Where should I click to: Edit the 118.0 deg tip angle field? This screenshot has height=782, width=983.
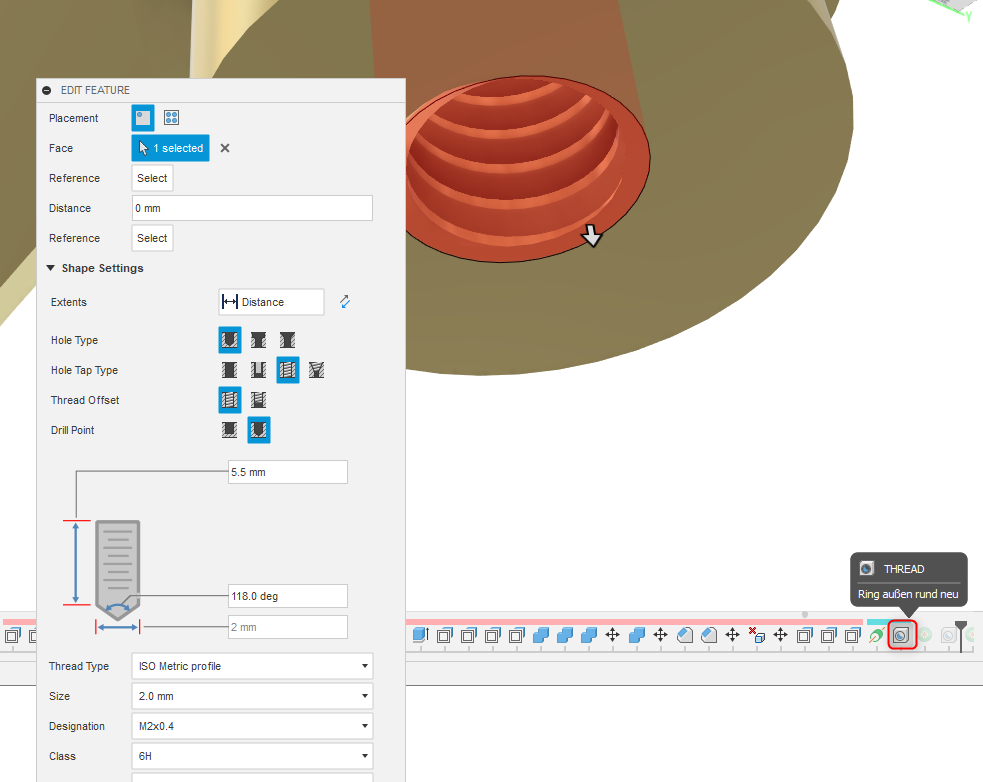pos(288,596)
